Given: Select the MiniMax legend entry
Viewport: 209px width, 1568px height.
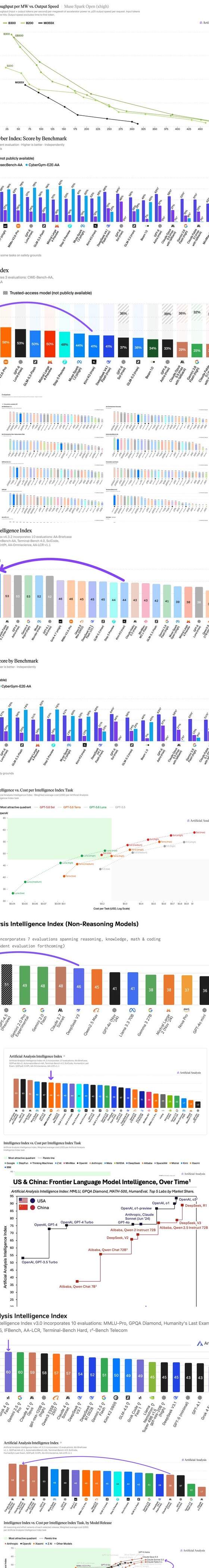Looking at the screenshot, I should (x=69, y=1163).
